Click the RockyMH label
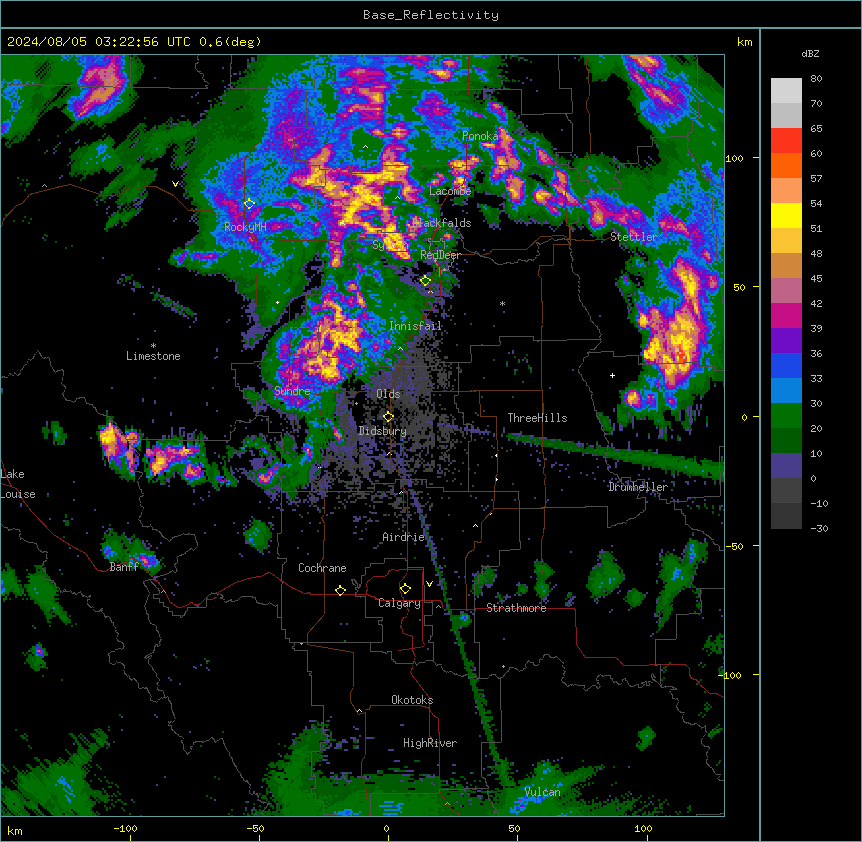This screenshot has height=842, width=862. coord(245,227)
